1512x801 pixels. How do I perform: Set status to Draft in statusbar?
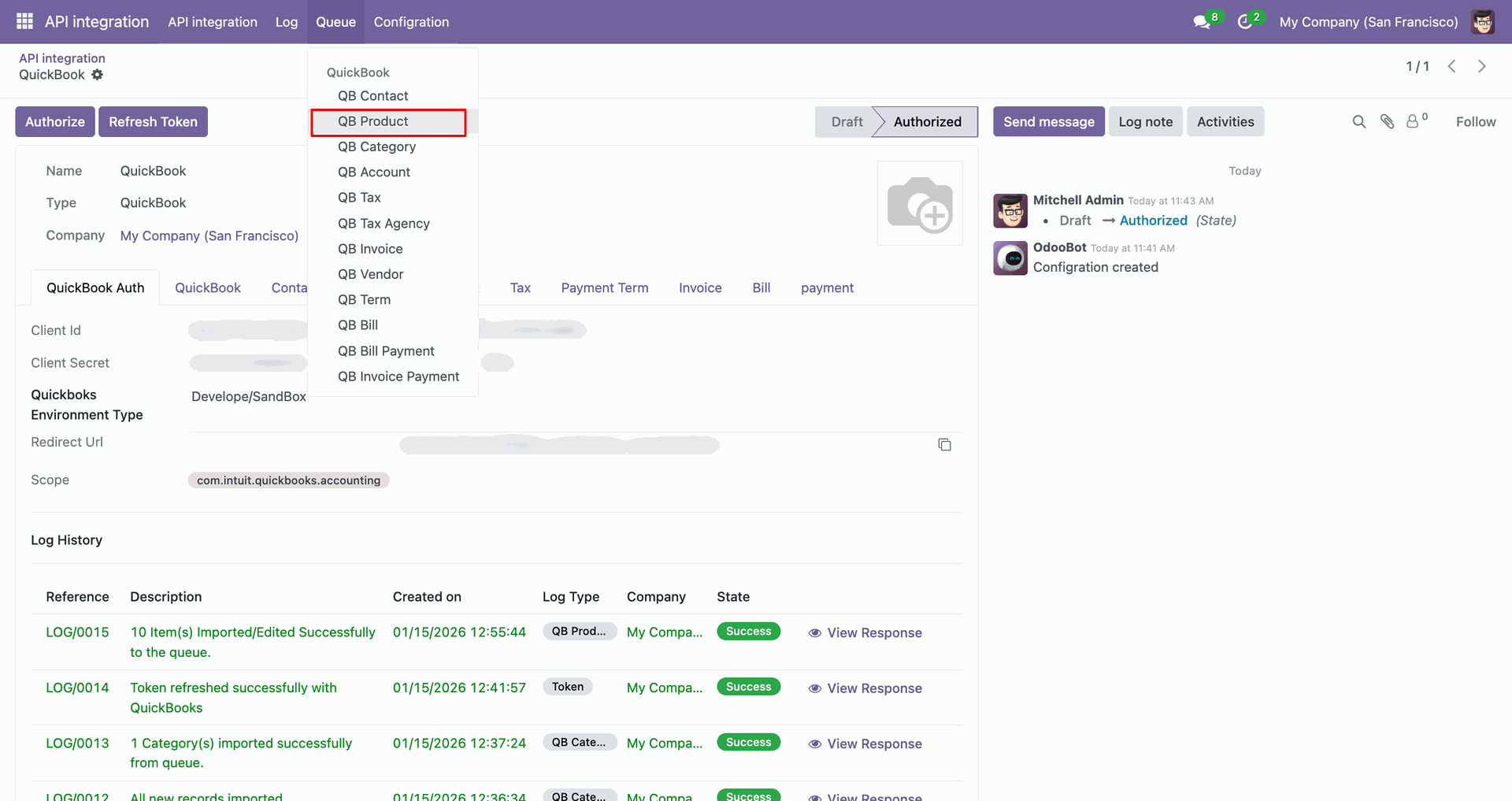(846, 121)
